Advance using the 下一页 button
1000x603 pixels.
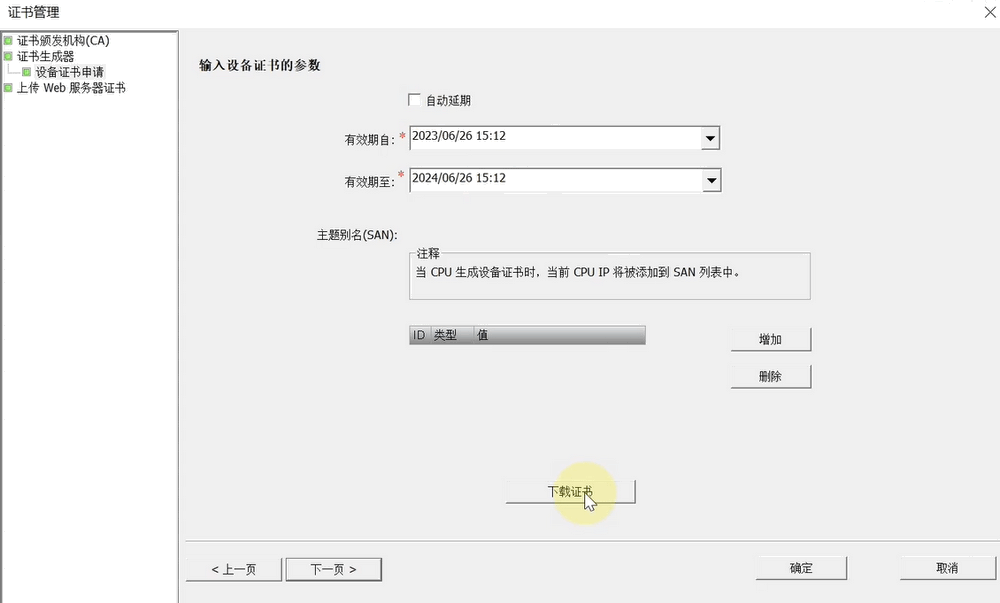333,569
